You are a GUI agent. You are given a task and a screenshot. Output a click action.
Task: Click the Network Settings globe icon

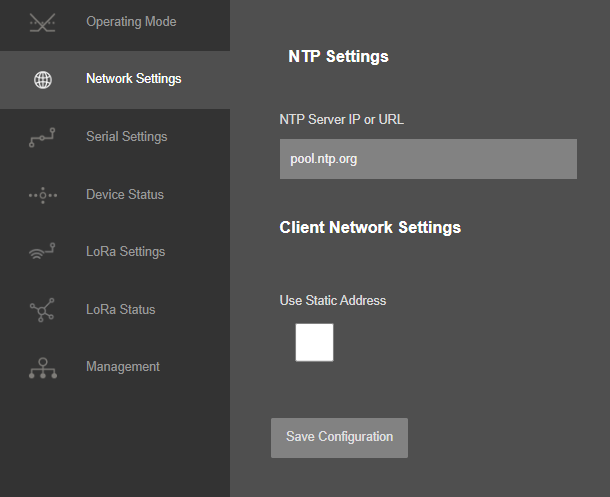pyautogui.click(x=43, y=80)
